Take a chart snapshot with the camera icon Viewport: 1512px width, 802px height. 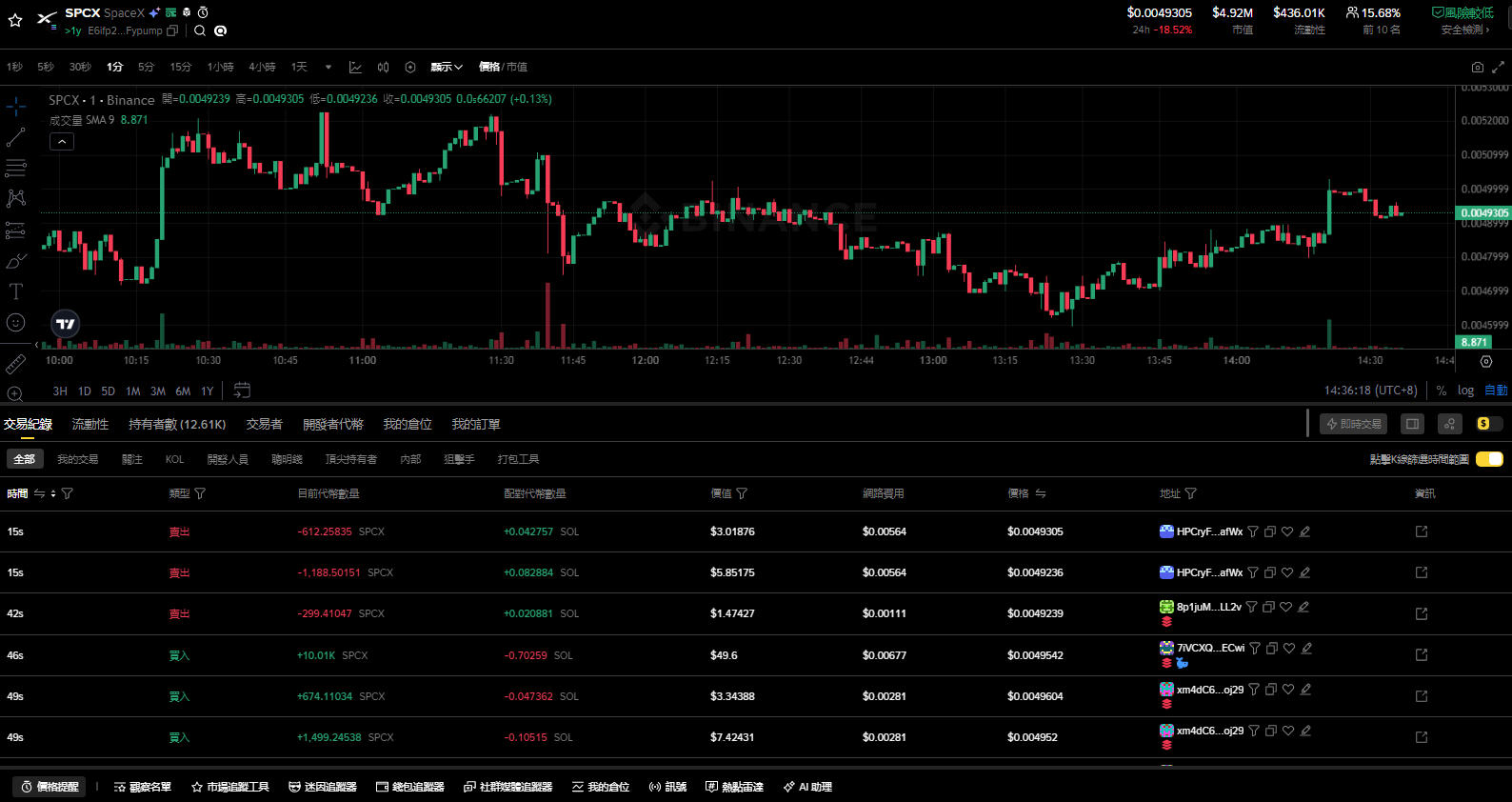click(x=1477, y=68)
